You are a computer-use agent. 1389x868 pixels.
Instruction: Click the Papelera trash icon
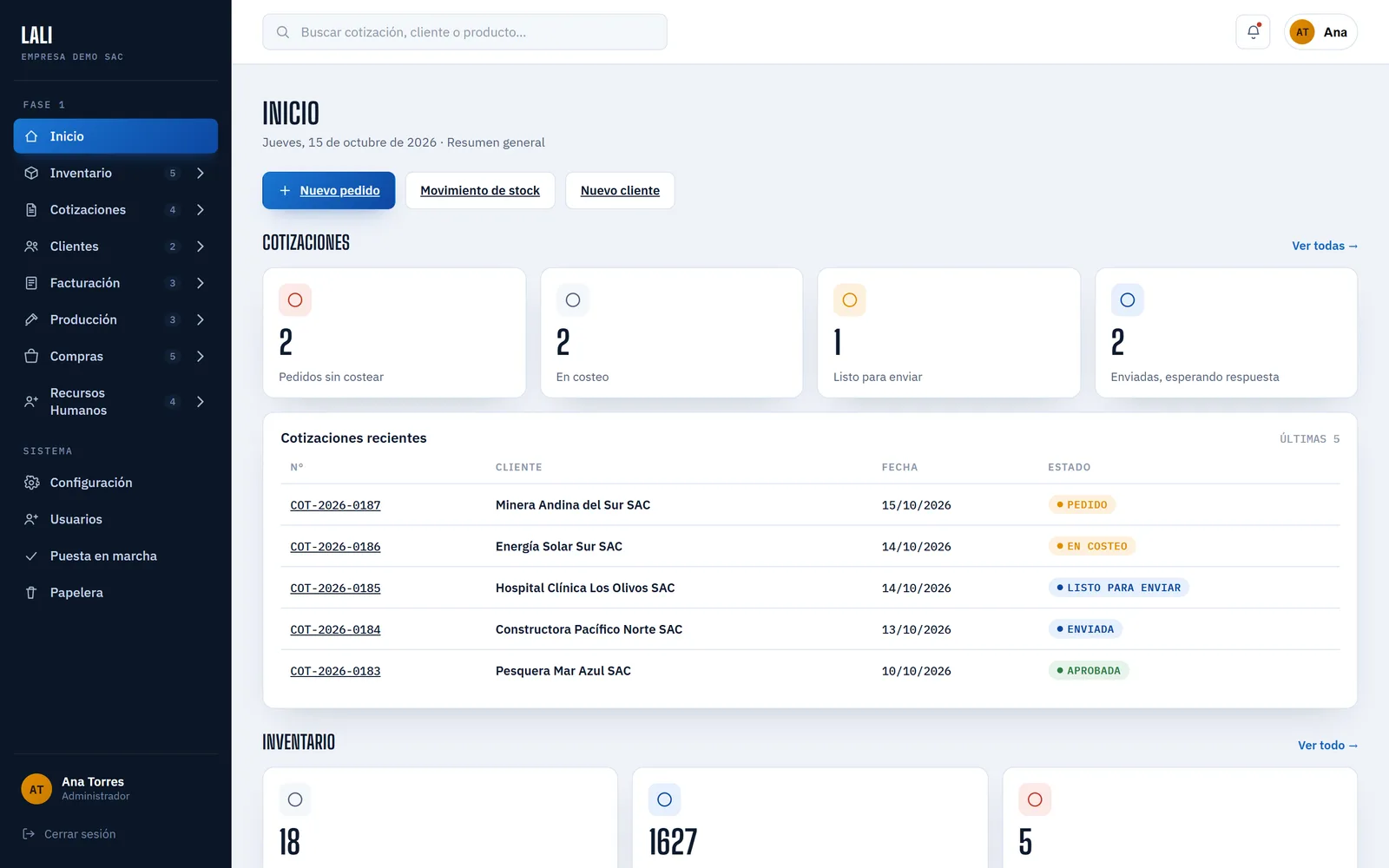(31, 592)
